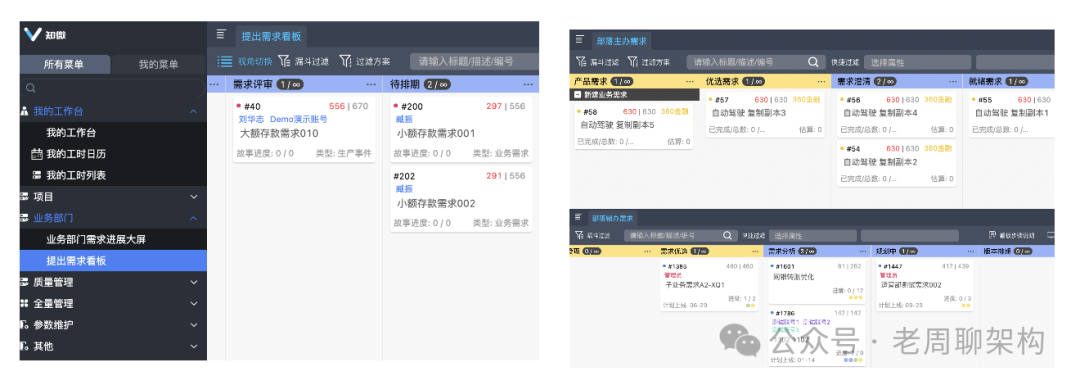The height and width of the screenshot is (385, 1080).
Task: Click the 看板步骤说明 document icon
Action: (993, 236)
